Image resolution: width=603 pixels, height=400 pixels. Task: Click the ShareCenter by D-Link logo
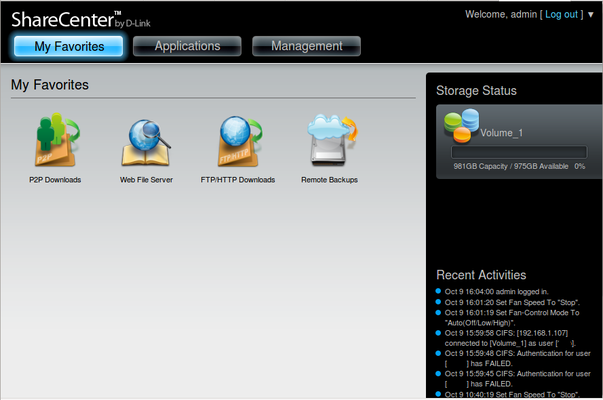pos(81,19)
